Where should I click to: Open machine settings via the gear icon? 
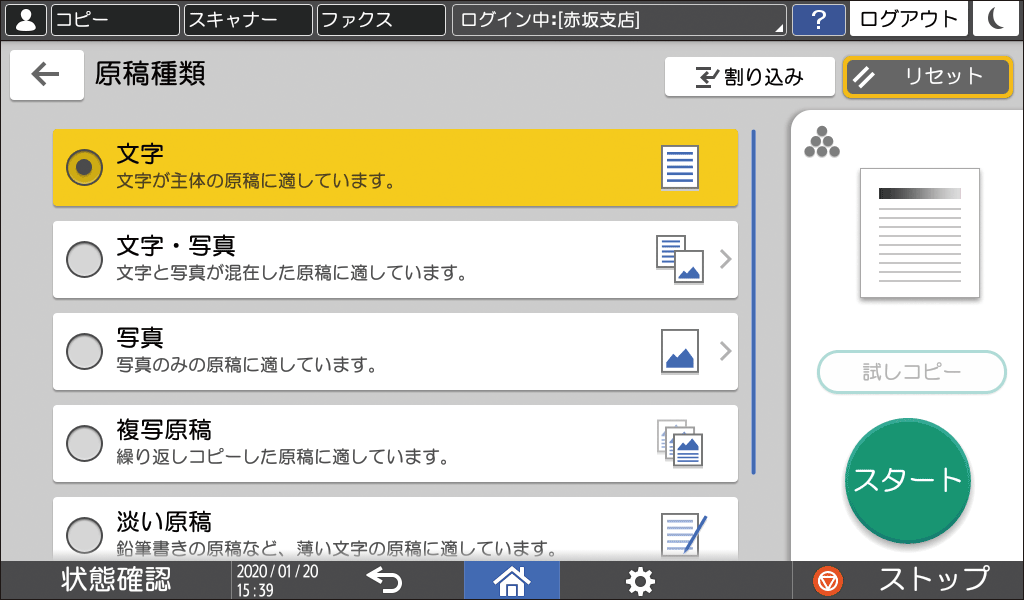pos(640,580)
